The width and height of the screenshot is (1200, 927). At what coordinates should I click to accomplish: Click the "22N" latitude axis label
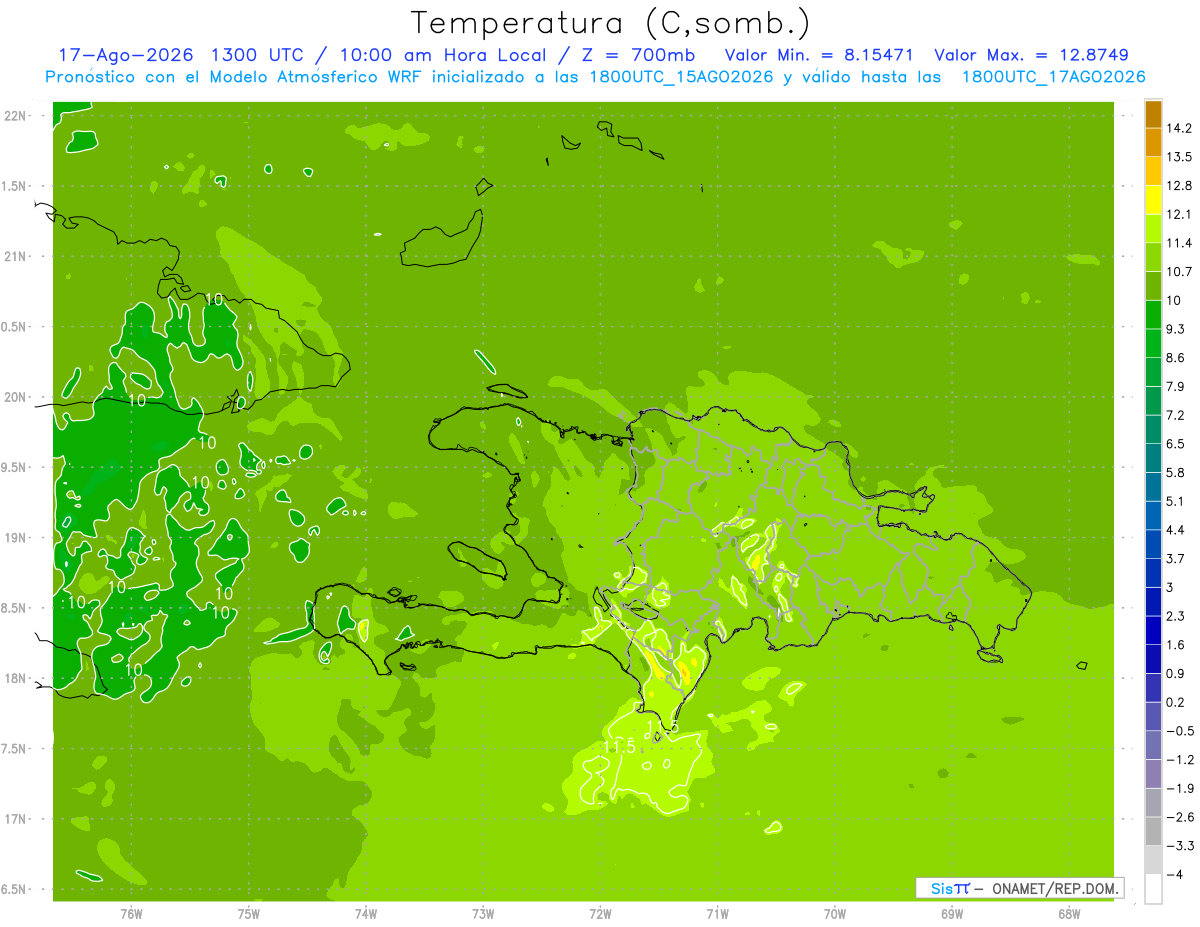[17, 116]
